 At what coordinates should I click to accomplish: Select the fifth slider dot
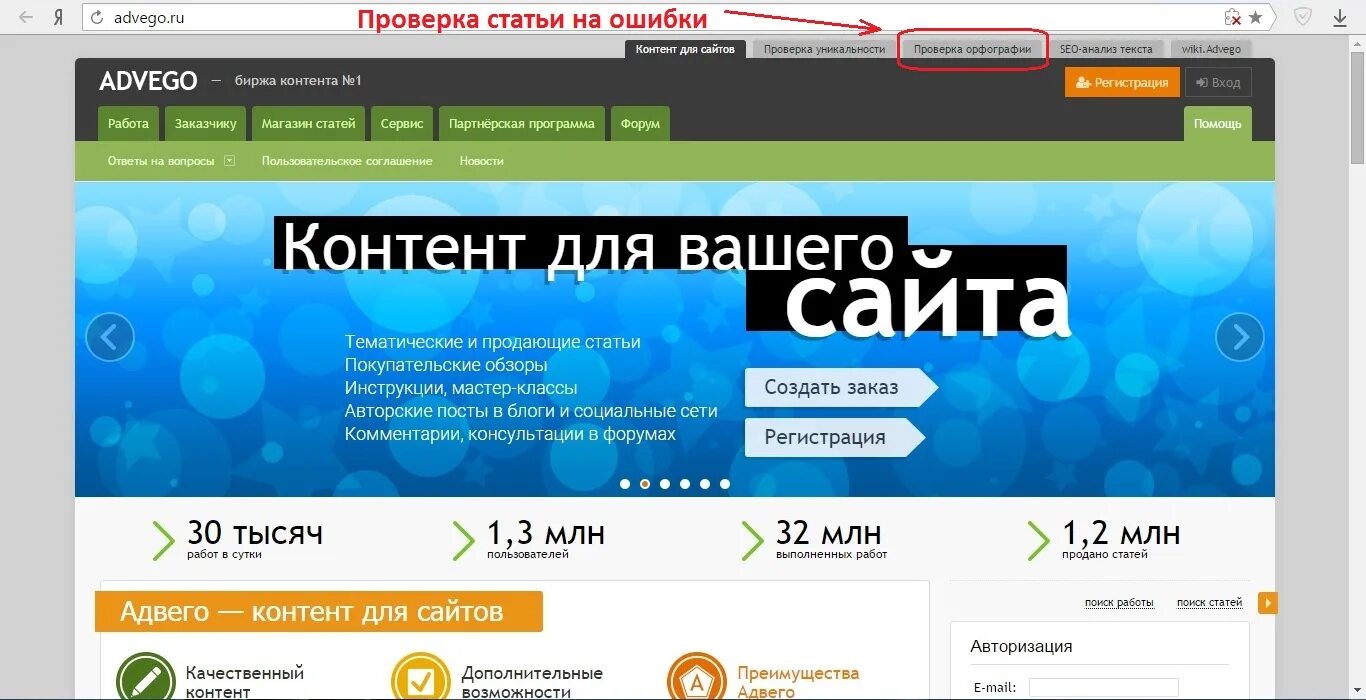tap(705, 484)
